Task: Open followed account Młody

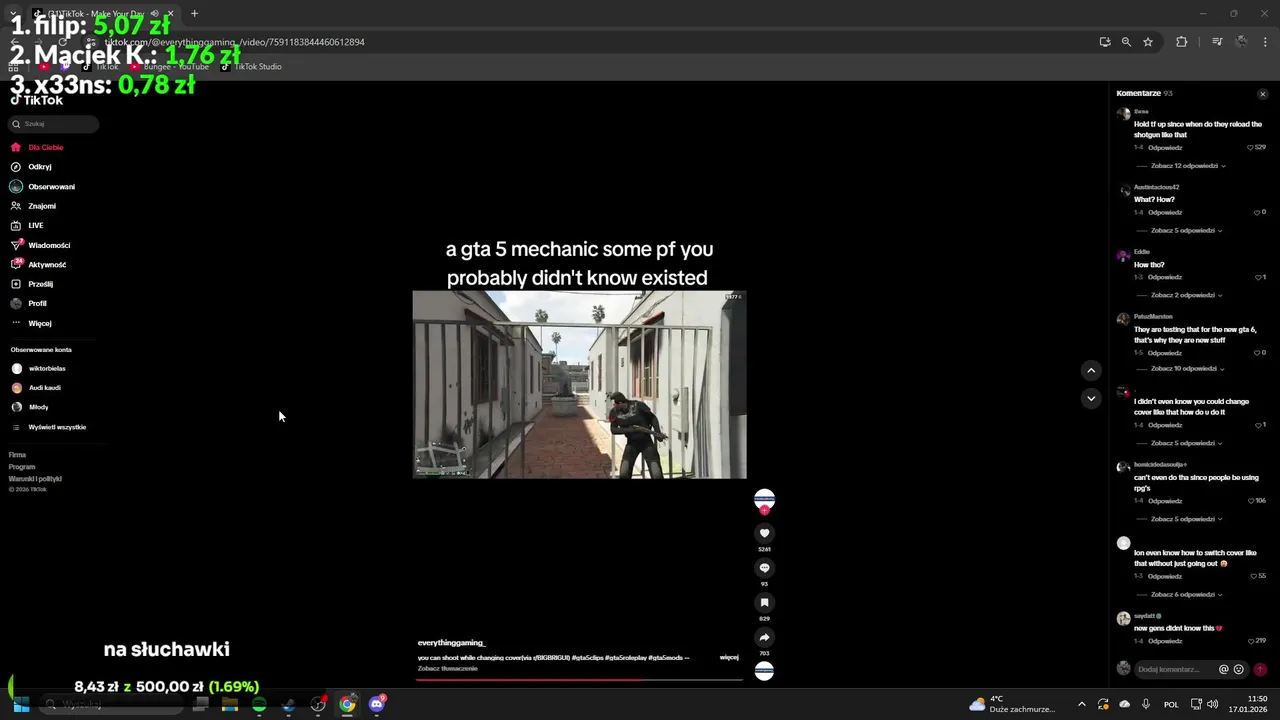Action: click(38, 407)
